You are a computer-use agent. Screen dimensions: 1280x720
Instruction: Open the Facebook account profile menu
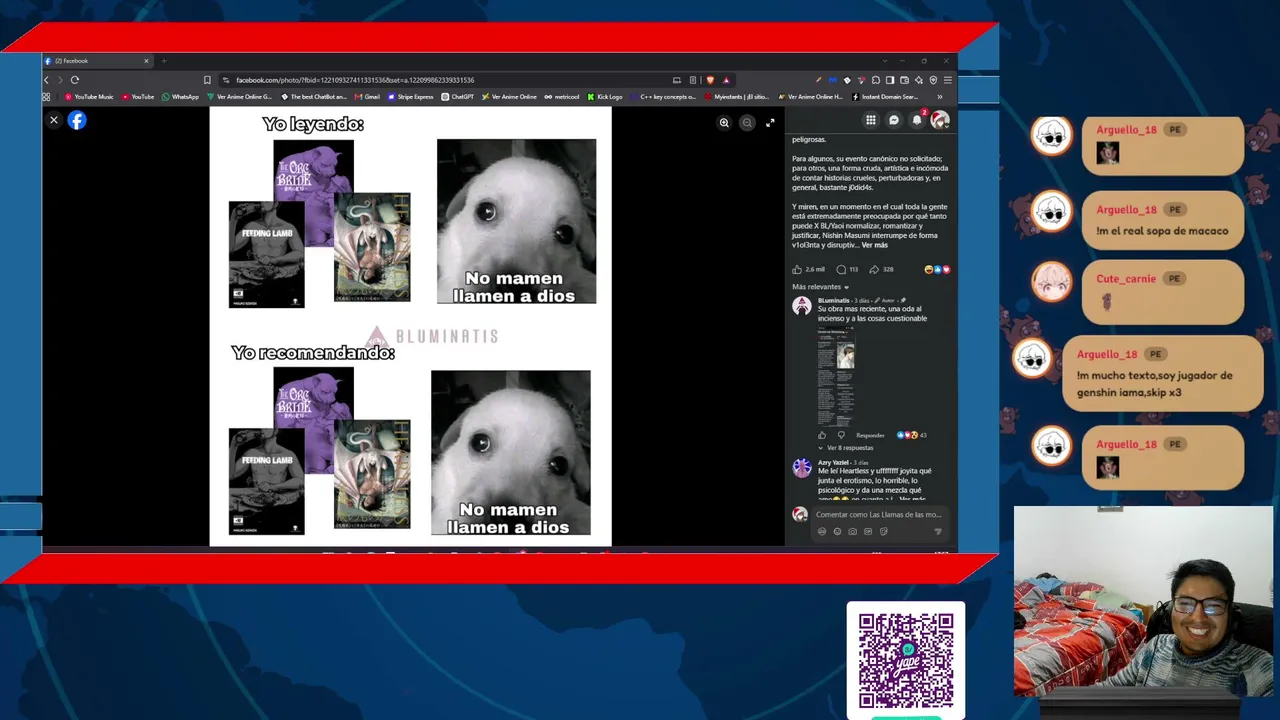point(940,120)
